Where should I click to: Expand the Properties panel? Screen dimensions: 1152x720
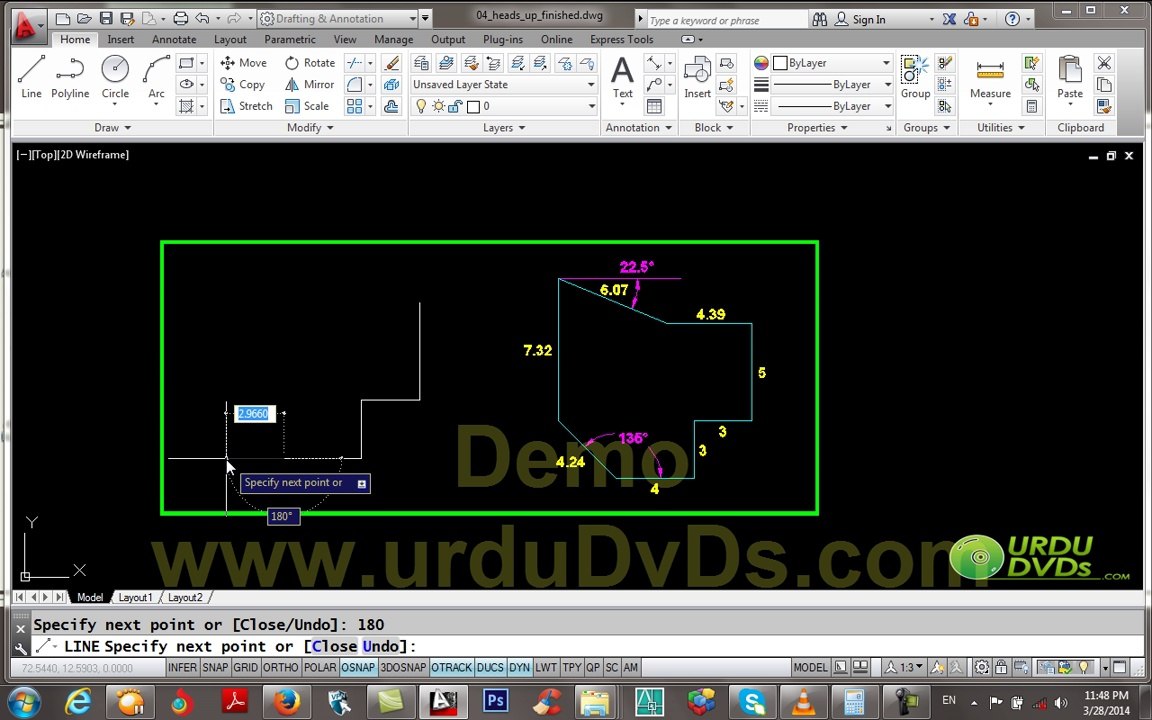[817, 128]
